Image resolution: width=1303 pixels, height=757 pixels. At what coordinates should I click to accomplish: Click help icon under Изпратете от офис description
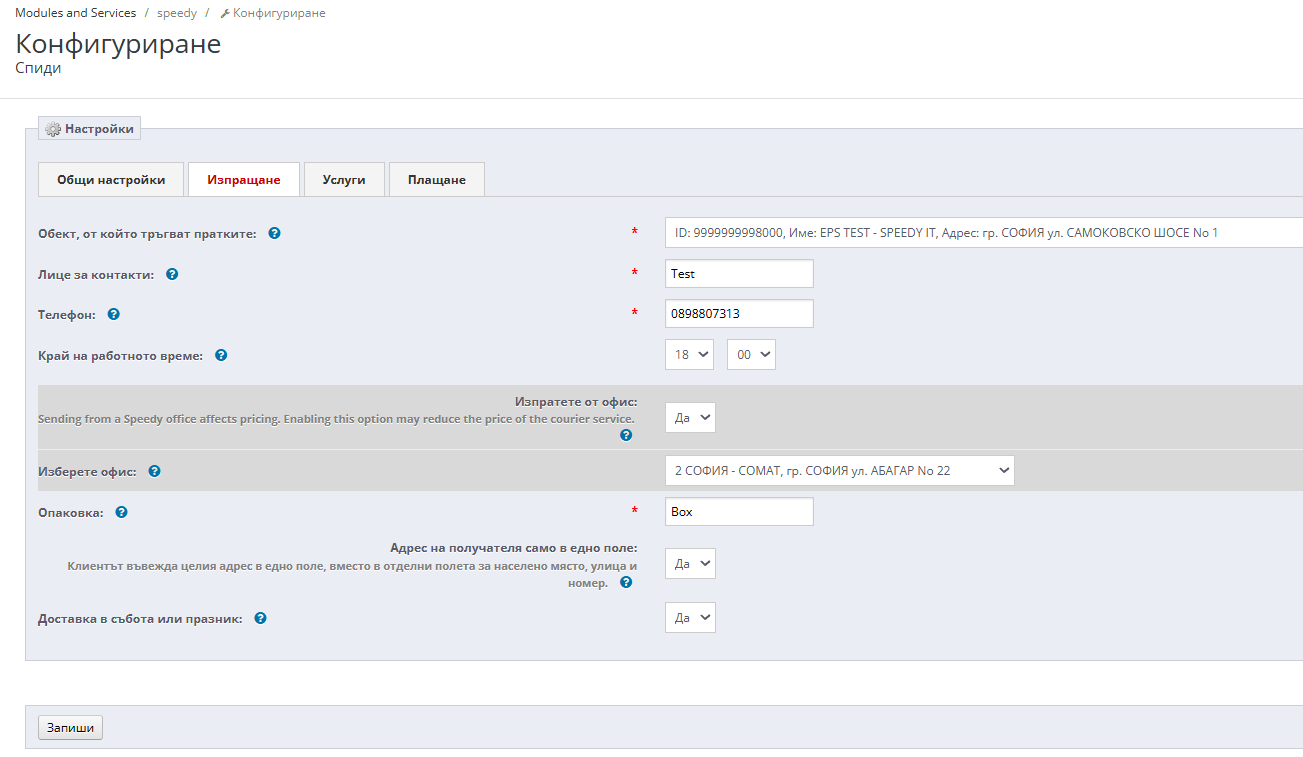pyautogui.click(x=626, y=435)
